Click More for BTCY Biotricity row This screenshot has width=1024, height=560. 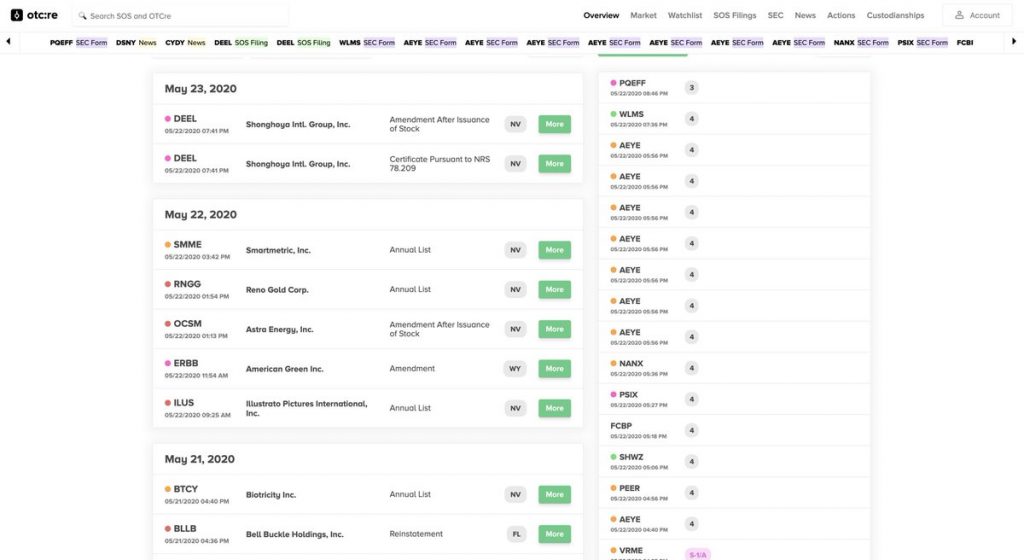coord(554,495)
